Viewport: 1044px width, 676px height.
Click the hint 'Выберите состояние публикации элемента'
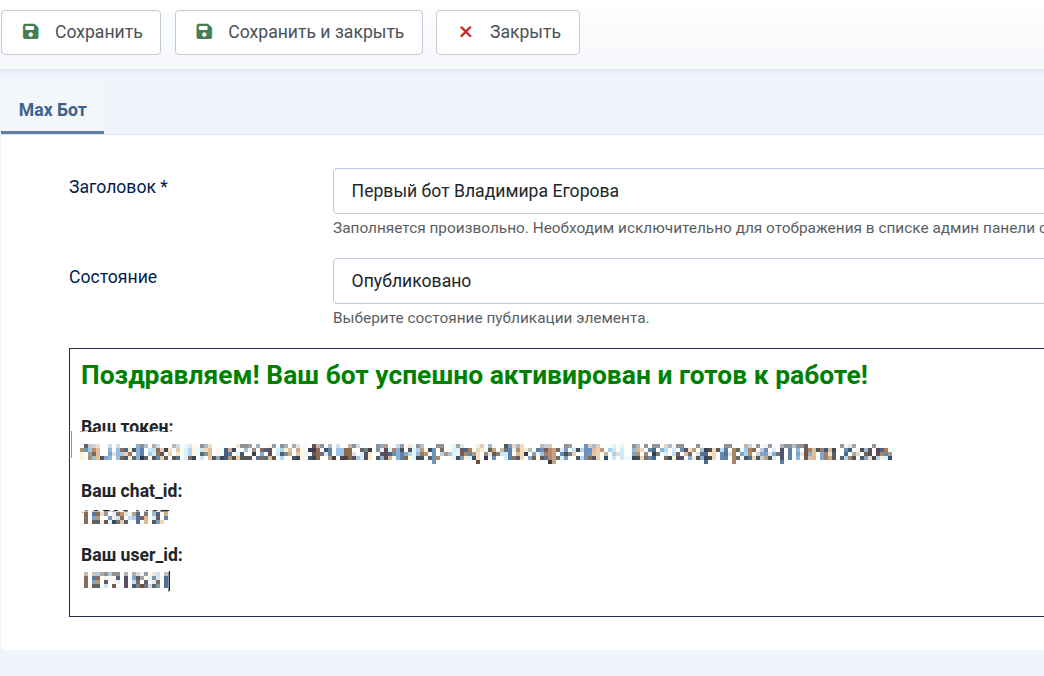(x=491, y=318)
